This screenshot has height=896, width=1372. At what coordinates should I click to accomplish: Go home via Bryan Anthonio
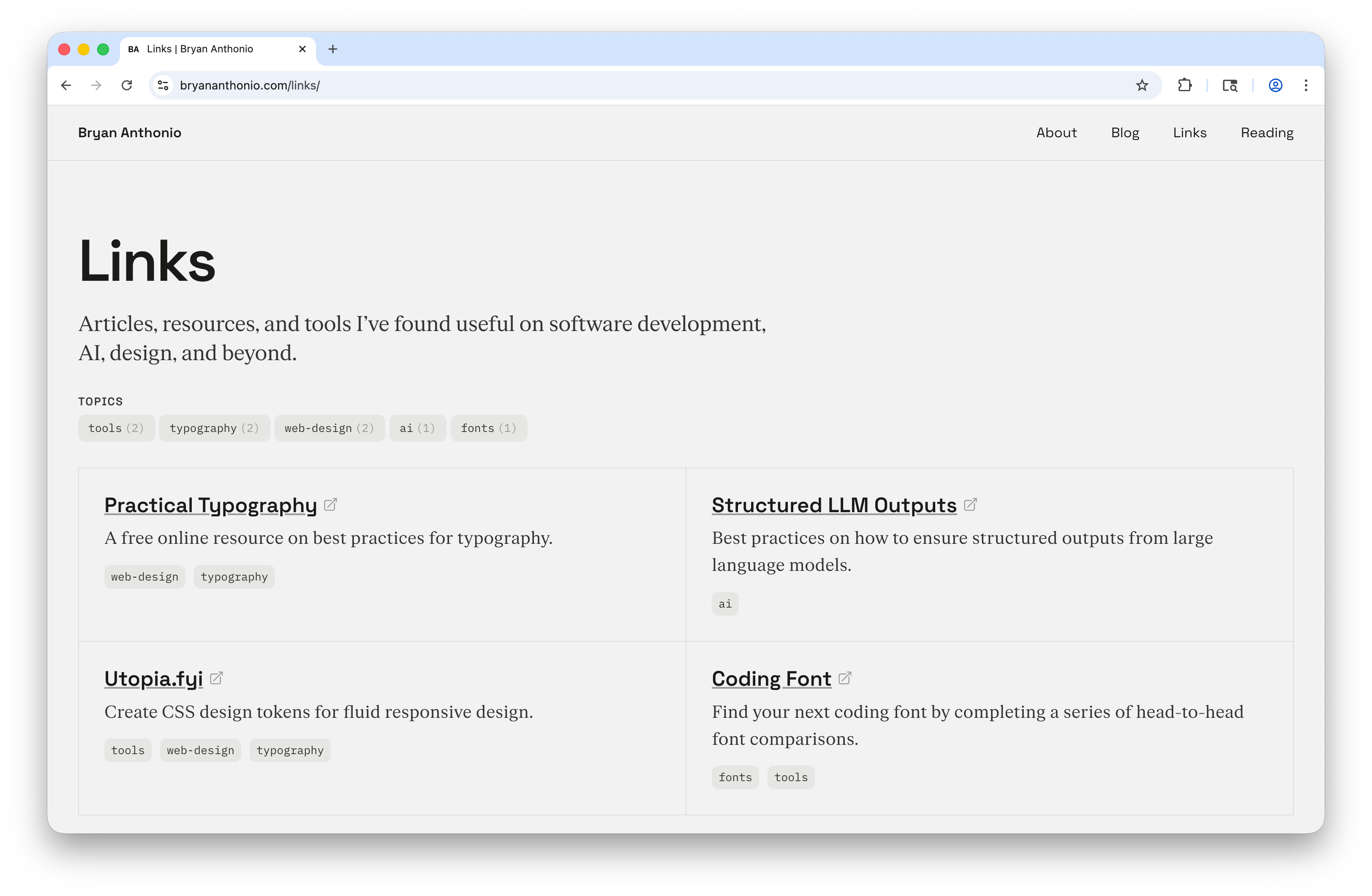click(130, 133)
